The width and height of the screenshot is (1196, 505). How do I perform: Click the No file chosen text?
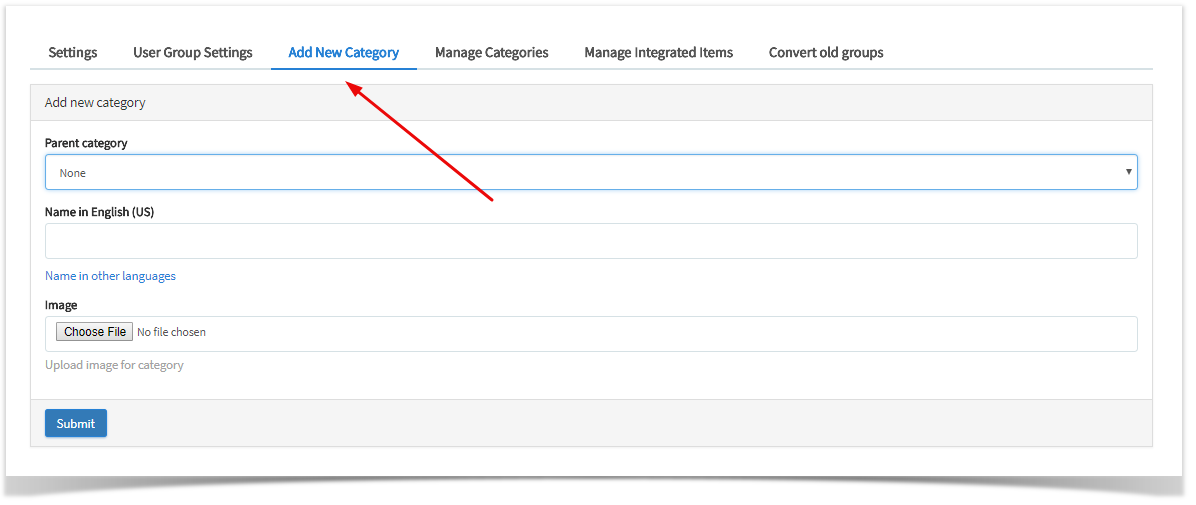pyautogui.click(x=171, y=333)
